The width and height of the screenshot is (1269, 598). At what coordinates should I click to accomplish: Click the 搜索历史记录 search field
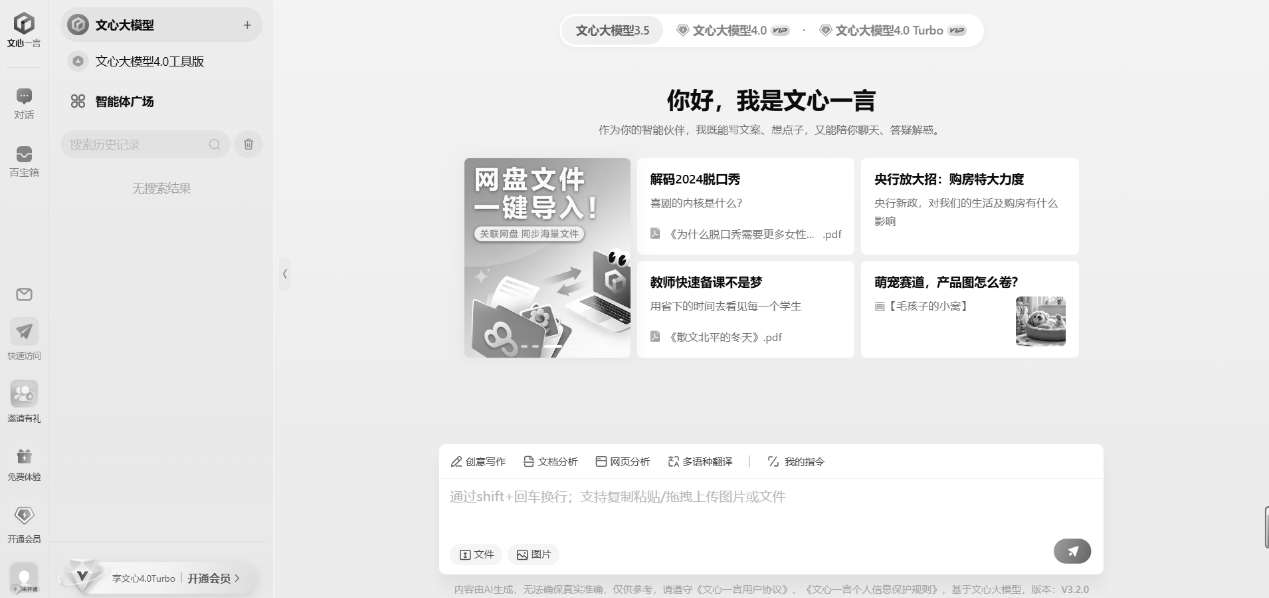[135, 145]
